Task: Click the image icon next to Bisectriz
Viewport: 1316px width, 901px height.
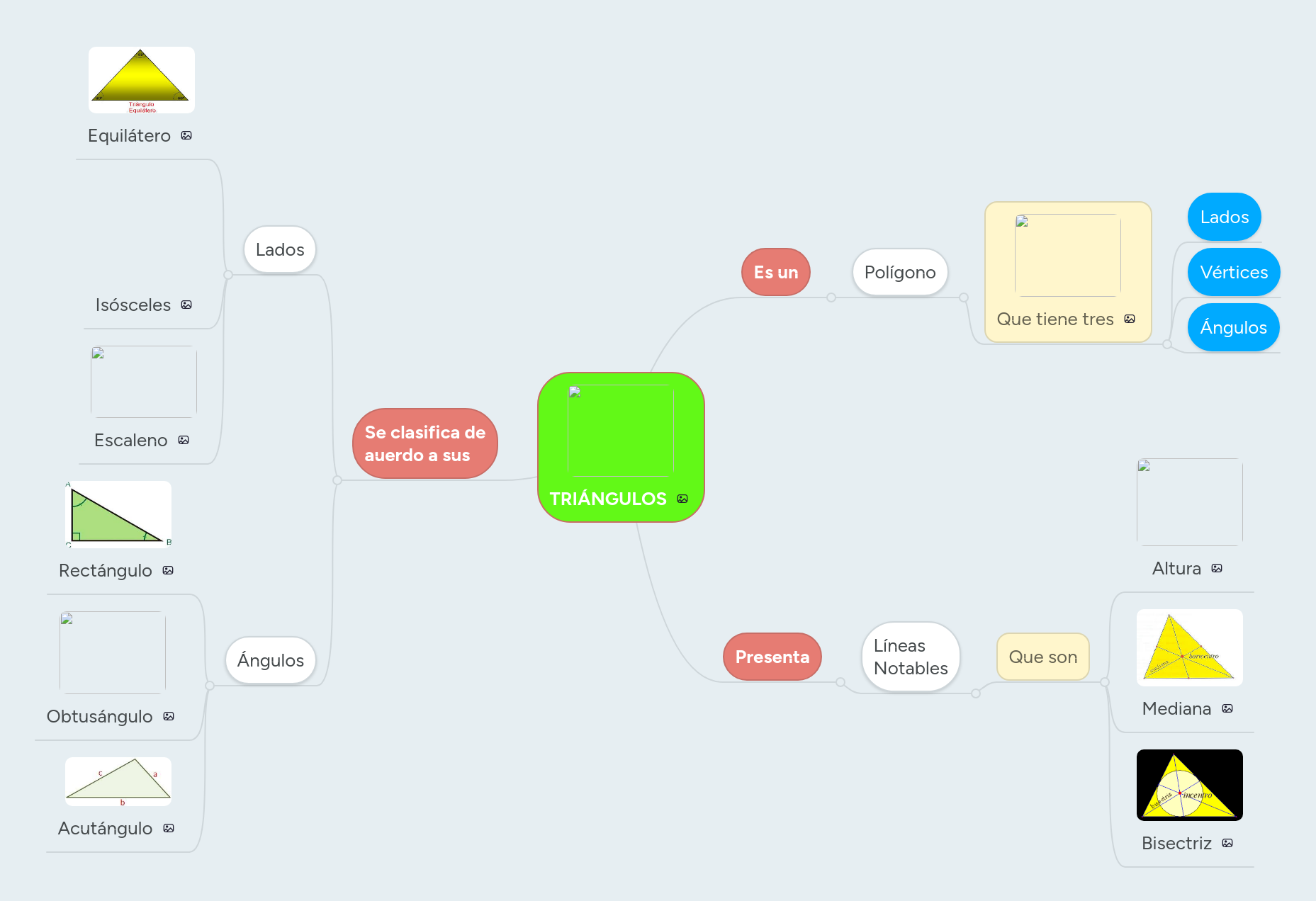Action: [1227, 843]
